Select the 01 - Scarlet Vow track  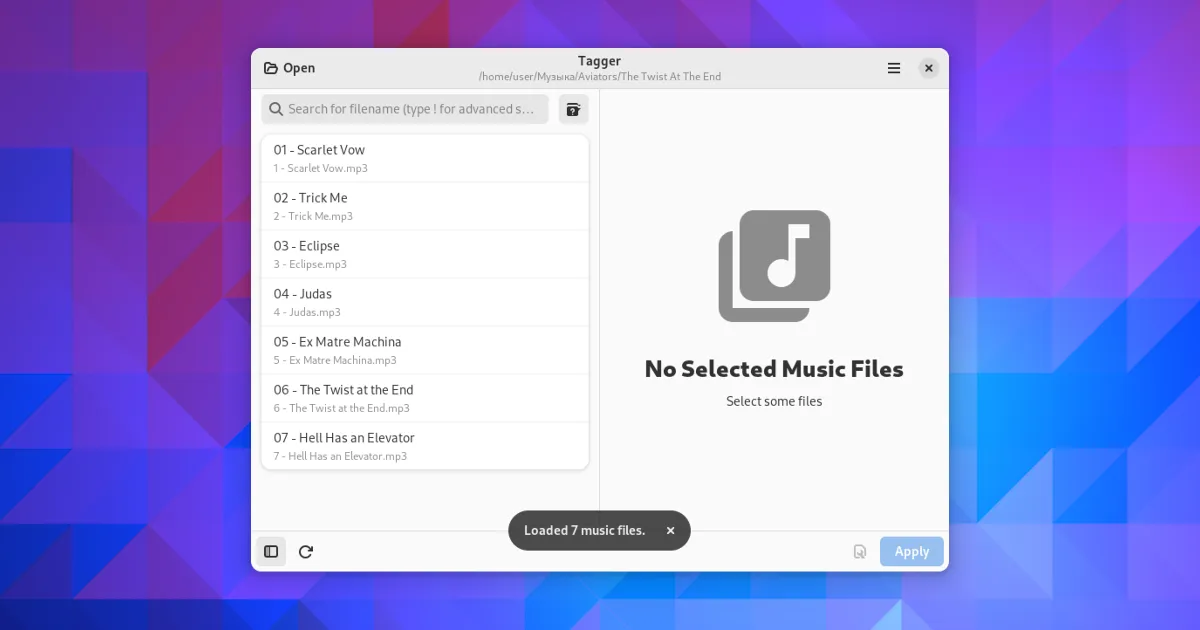point(425,158)
